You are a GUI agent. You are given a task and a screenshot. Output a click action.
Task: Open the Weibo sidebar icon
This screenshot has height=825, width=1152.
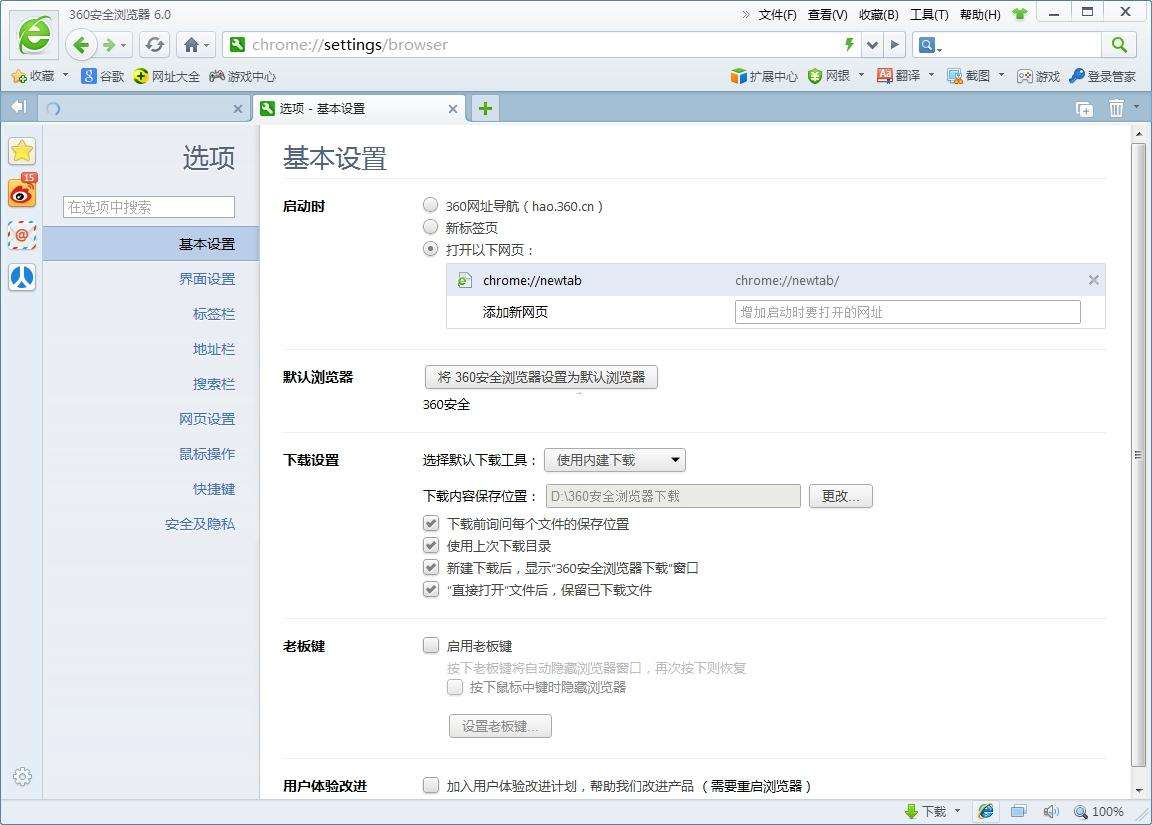click(22, 192)
